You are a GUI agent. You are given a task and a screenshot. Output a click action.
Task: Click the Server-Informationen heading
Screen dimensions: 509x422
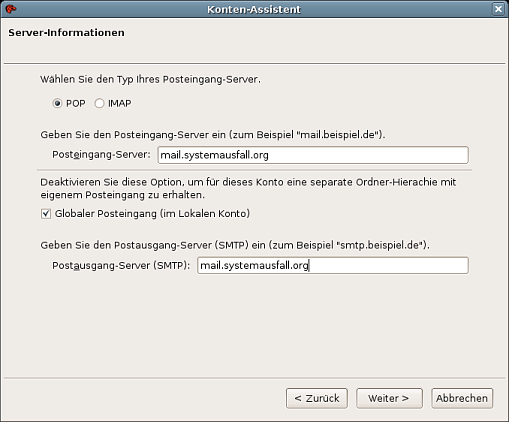click(66, 33)
